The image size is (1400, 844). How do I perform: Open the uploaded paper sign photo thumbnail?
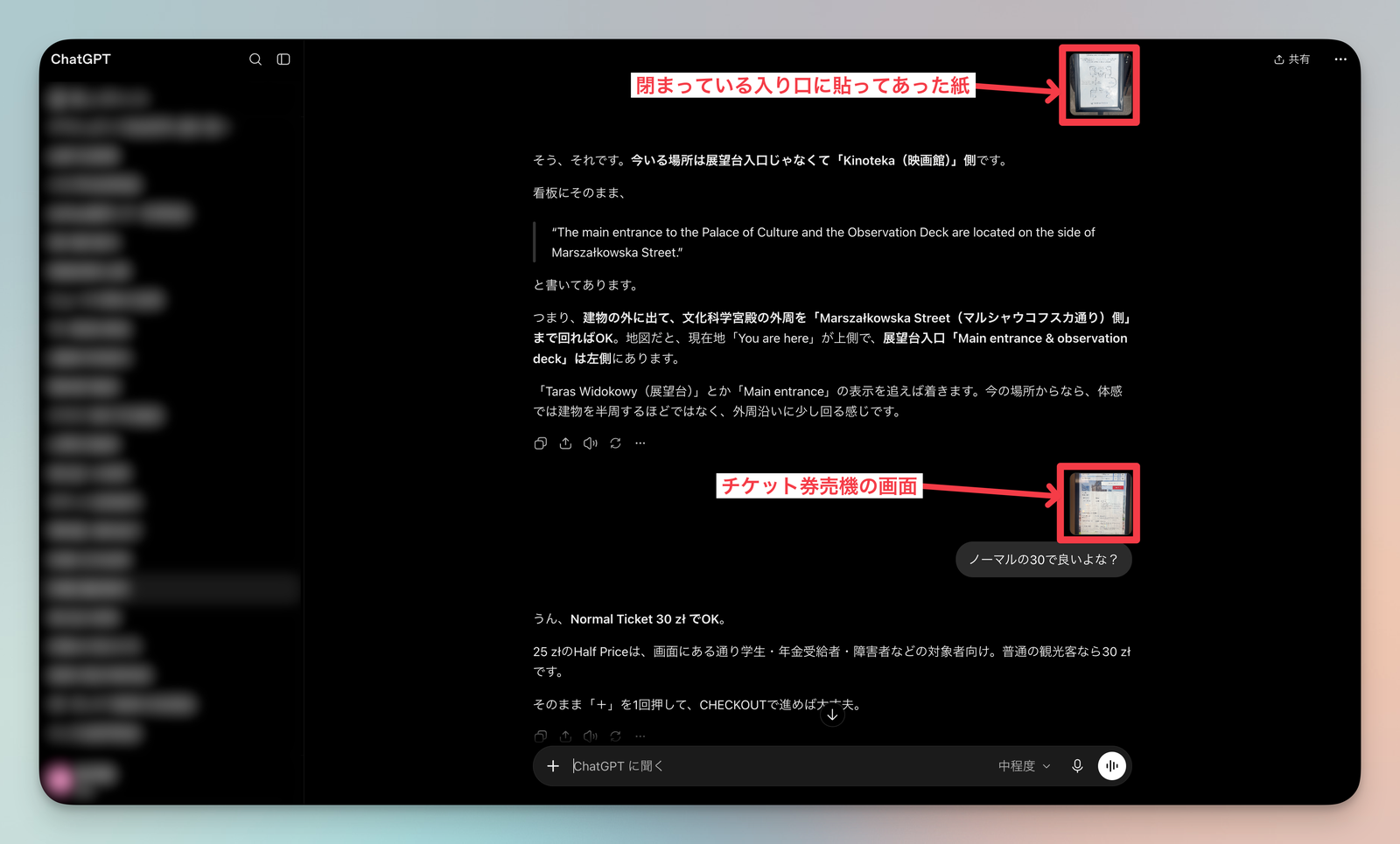[x=1099, y=85]
